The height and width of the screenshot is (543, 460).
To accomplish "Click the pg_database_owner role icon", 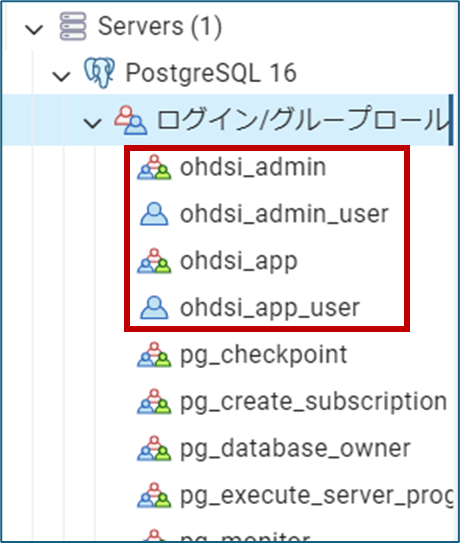I will (x=154, y=448).
